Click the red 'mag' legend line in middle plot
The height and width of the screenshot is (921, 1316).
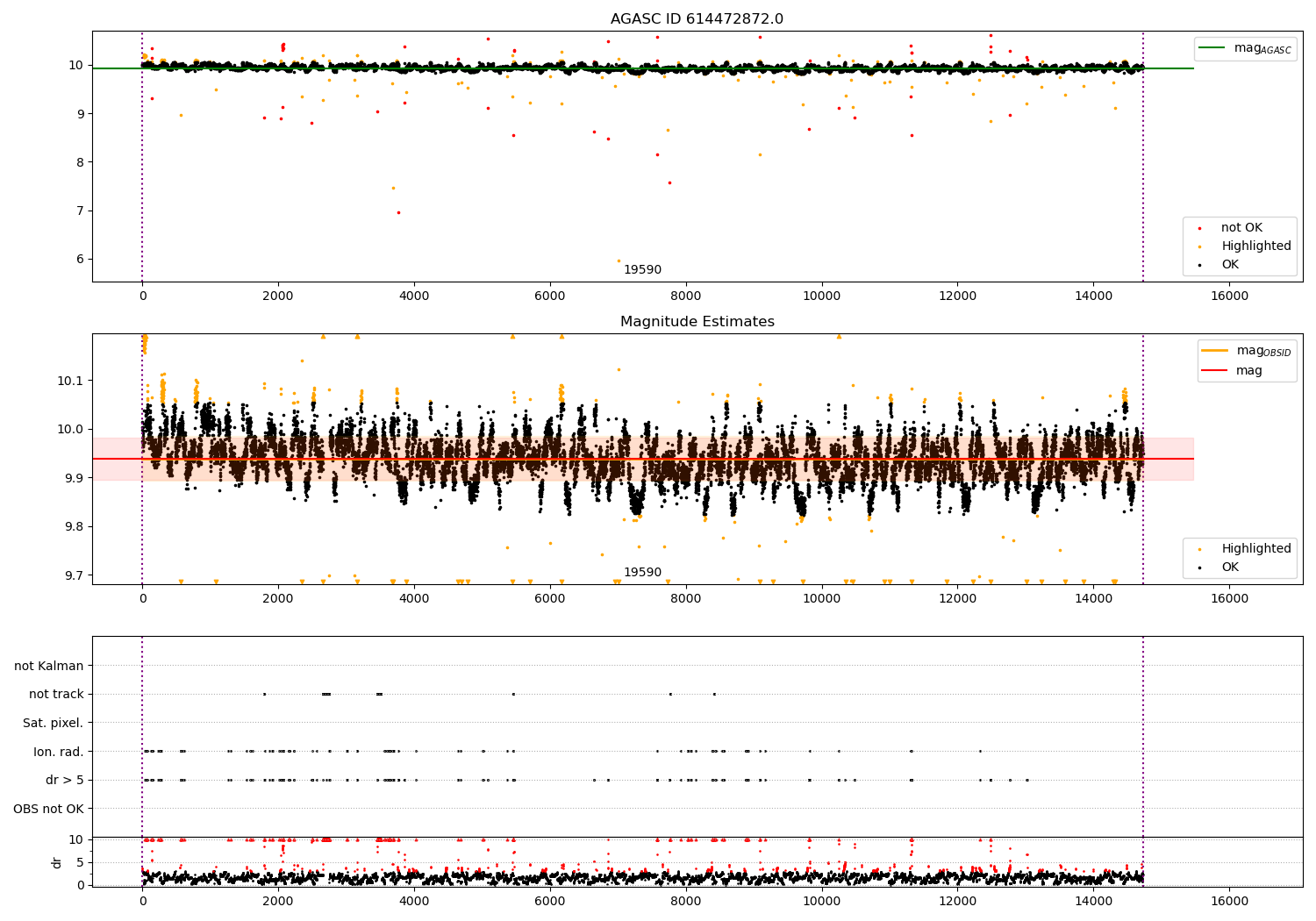pos(1213,371)
